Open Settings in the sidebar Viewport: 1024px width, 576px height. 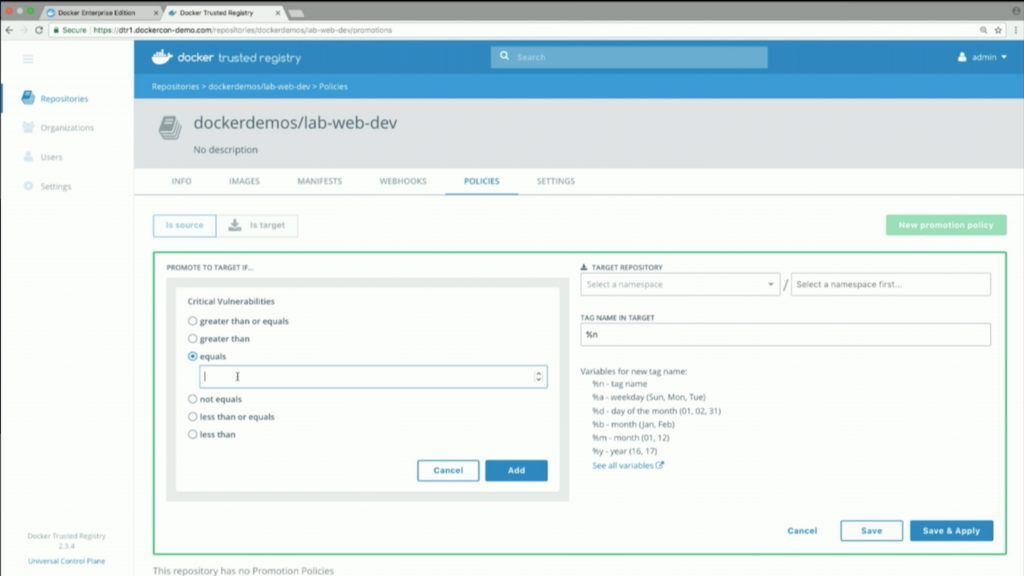pyautogui.click(x=56, y=186)
